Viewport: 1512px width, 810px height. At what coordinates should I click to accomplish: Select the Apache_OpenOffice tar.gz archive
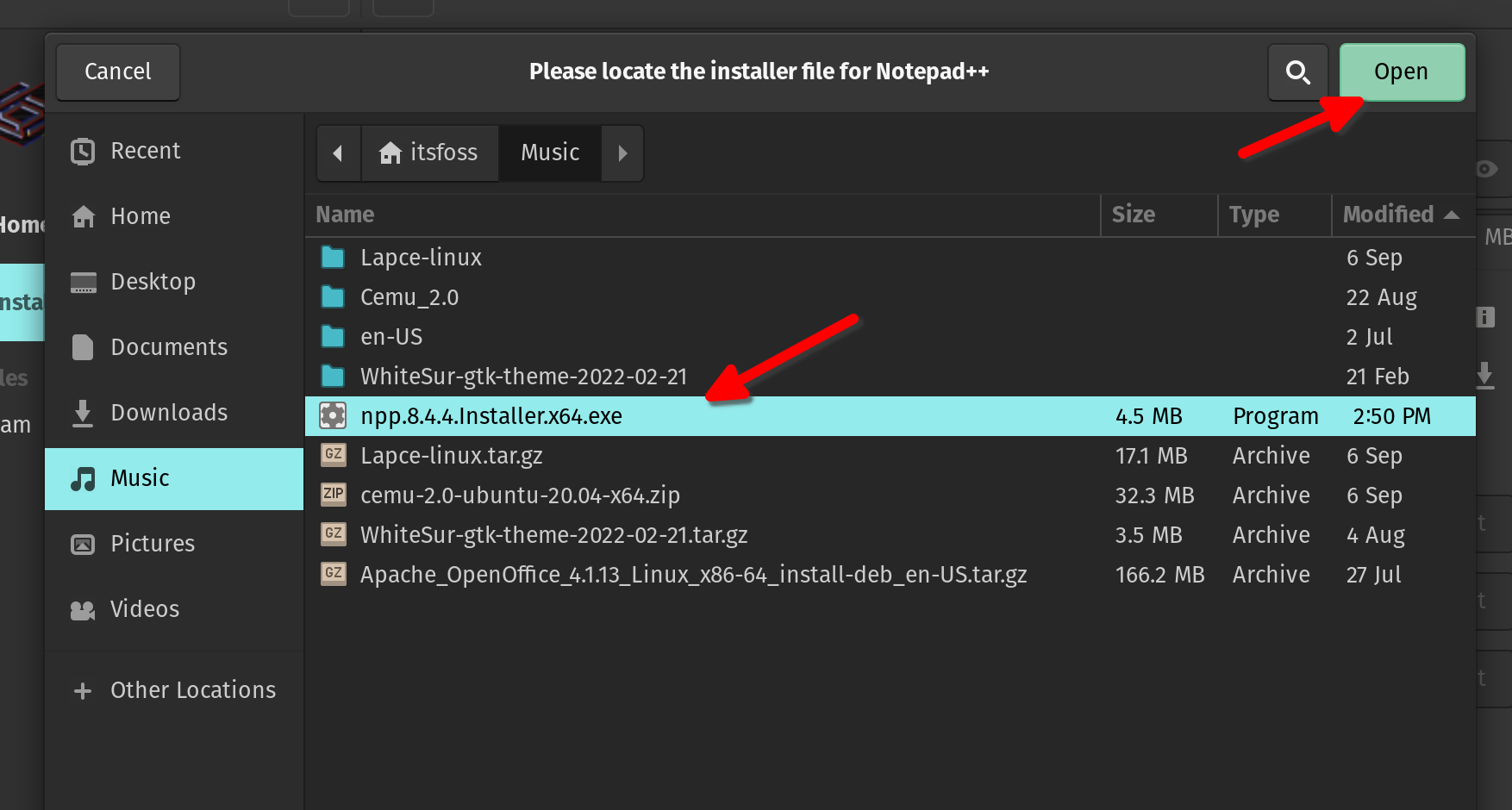[x=890, y=575]
